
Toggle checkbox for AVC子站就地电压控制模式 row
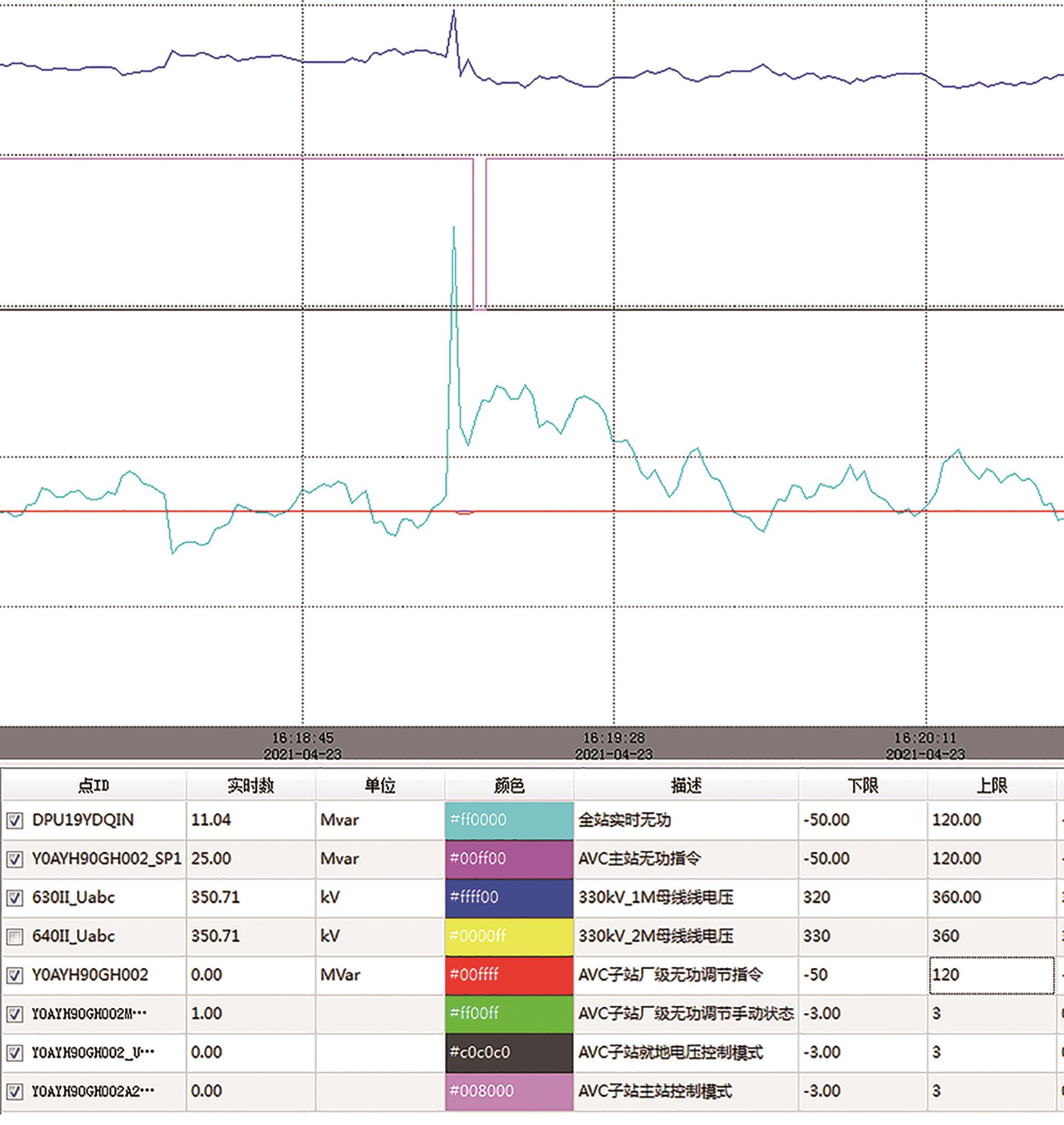(x=15, y=1053)
